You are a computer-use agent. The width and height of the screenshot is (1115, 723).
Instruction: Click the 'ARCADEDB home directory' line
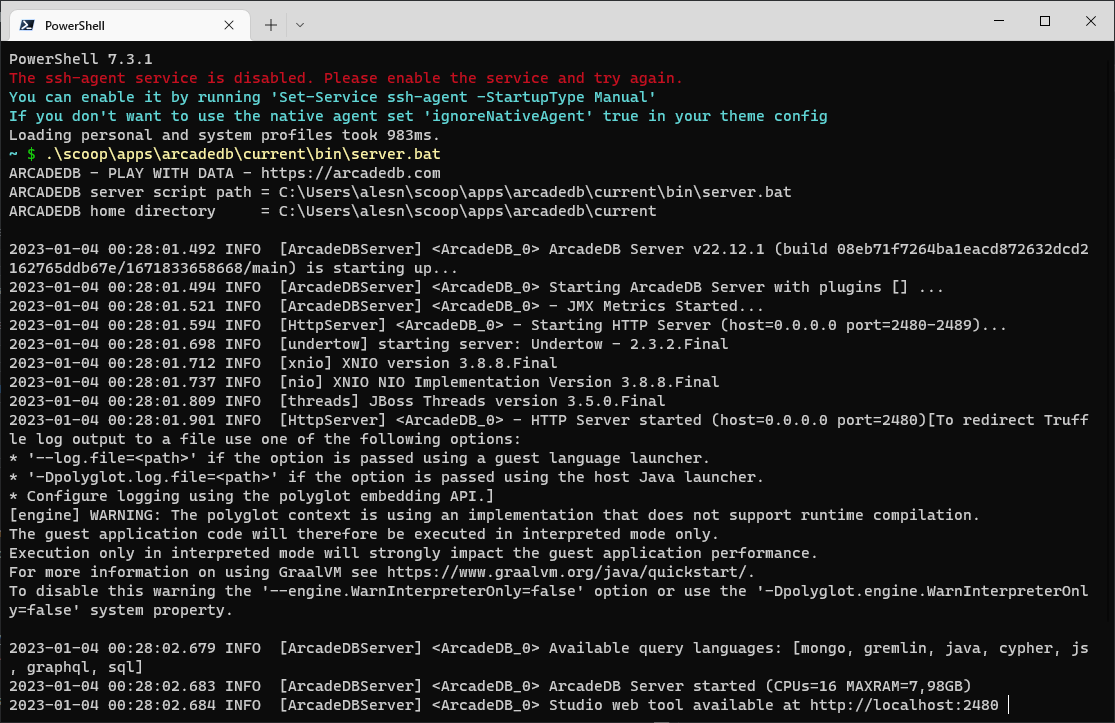click(333, 211)
